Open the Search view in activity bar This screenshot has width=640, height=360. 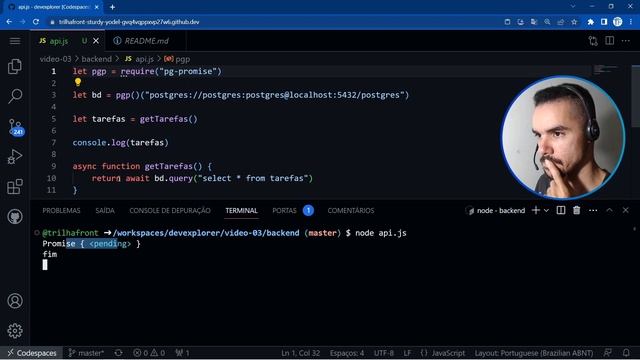click(x=15, y=96)
